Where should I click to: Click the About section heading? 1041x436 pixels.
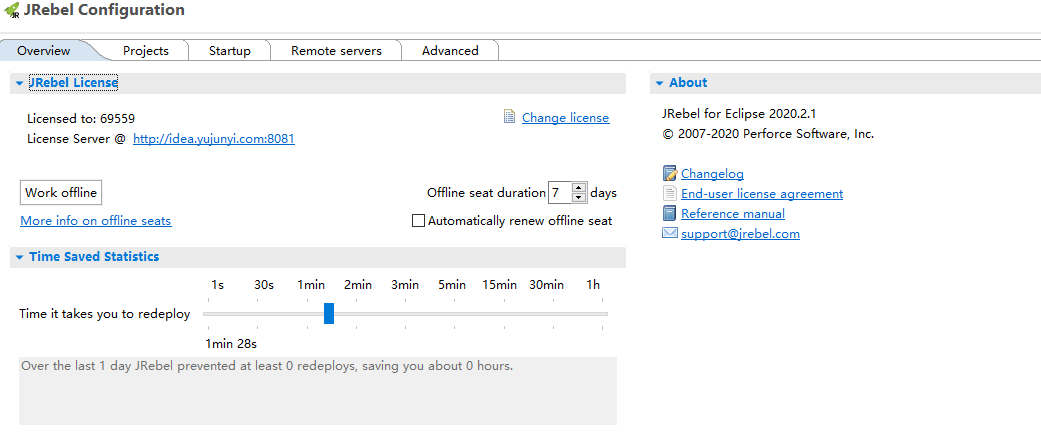coord(688,83)
